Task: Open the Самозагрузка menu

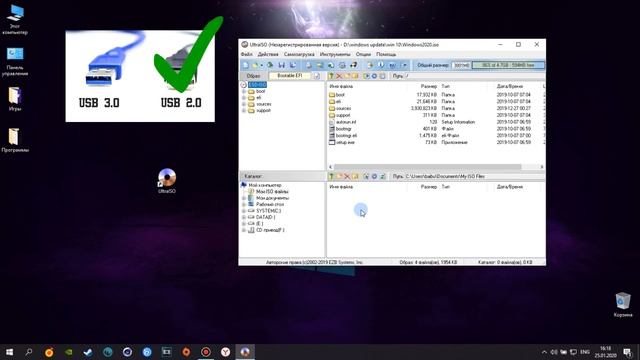Action: [299, 54]
